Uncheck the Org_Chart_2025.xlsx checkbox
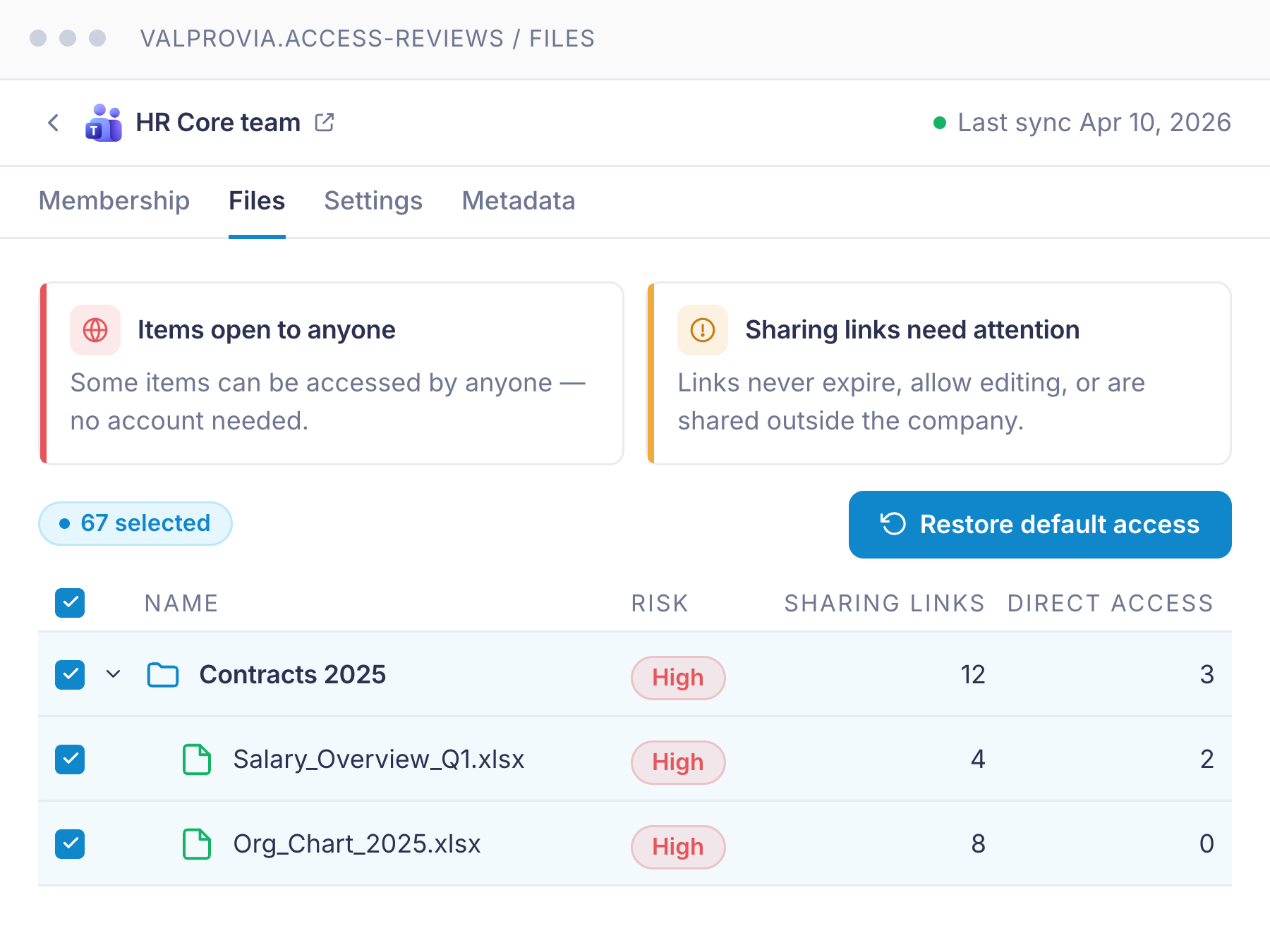Image resolution: width=1270 pixels, height=952 pixels. pyautogui.click(x=70, y=844)
